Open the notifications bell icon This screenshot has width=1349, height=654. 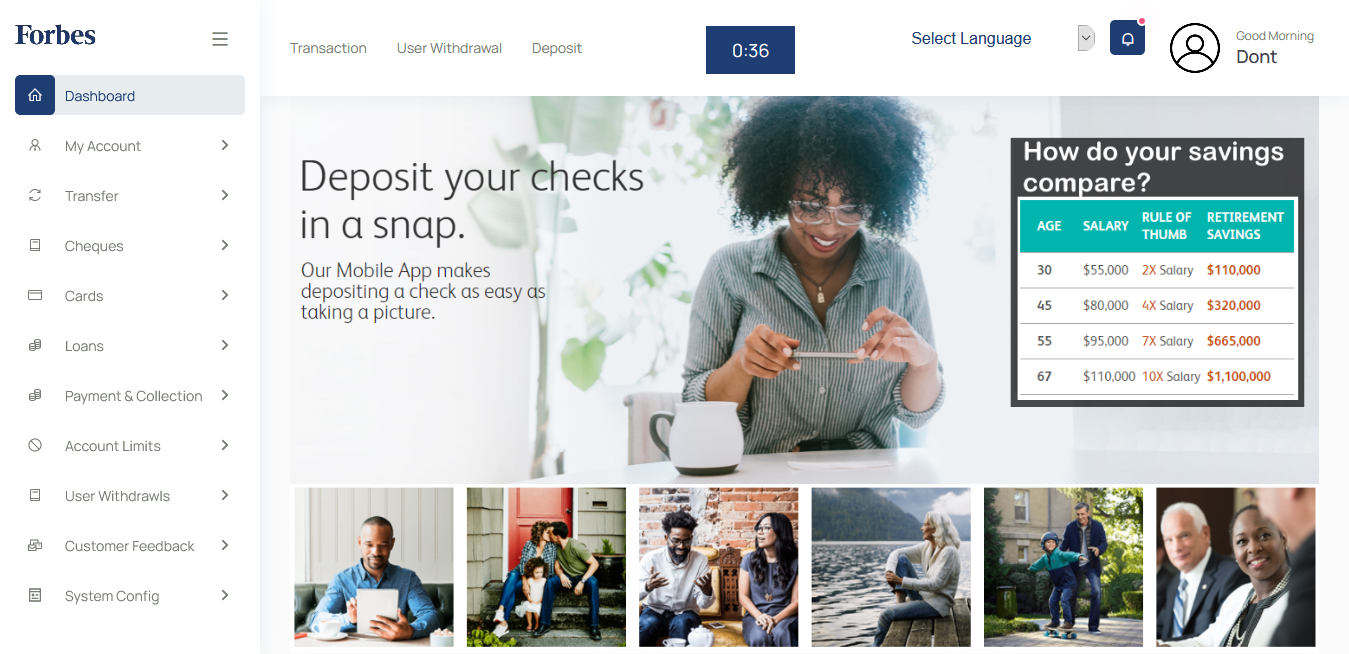coord(1127,38)
